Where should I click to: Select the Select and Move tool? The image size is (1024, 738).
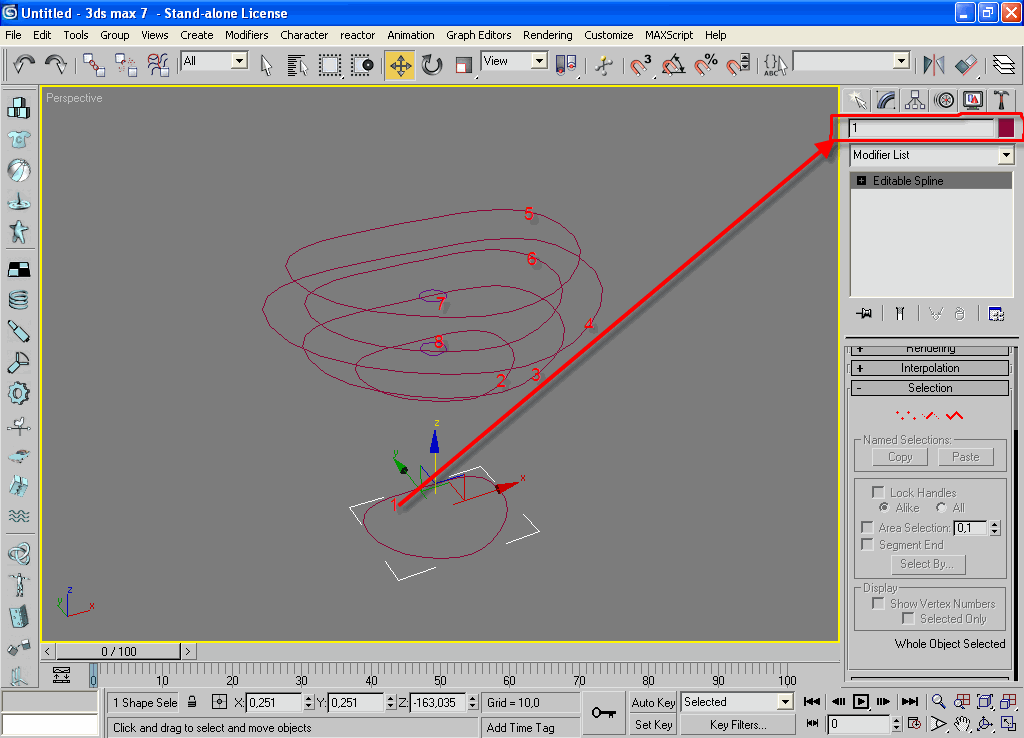point(400,65)
